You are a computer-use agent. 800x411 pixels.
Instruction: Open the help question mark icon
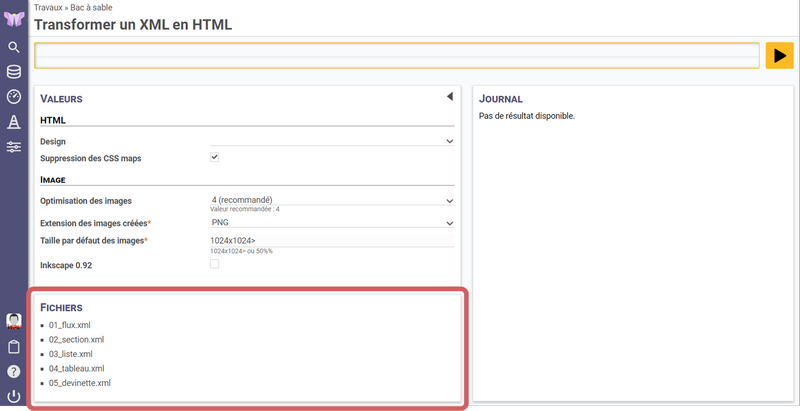(14, 371)
